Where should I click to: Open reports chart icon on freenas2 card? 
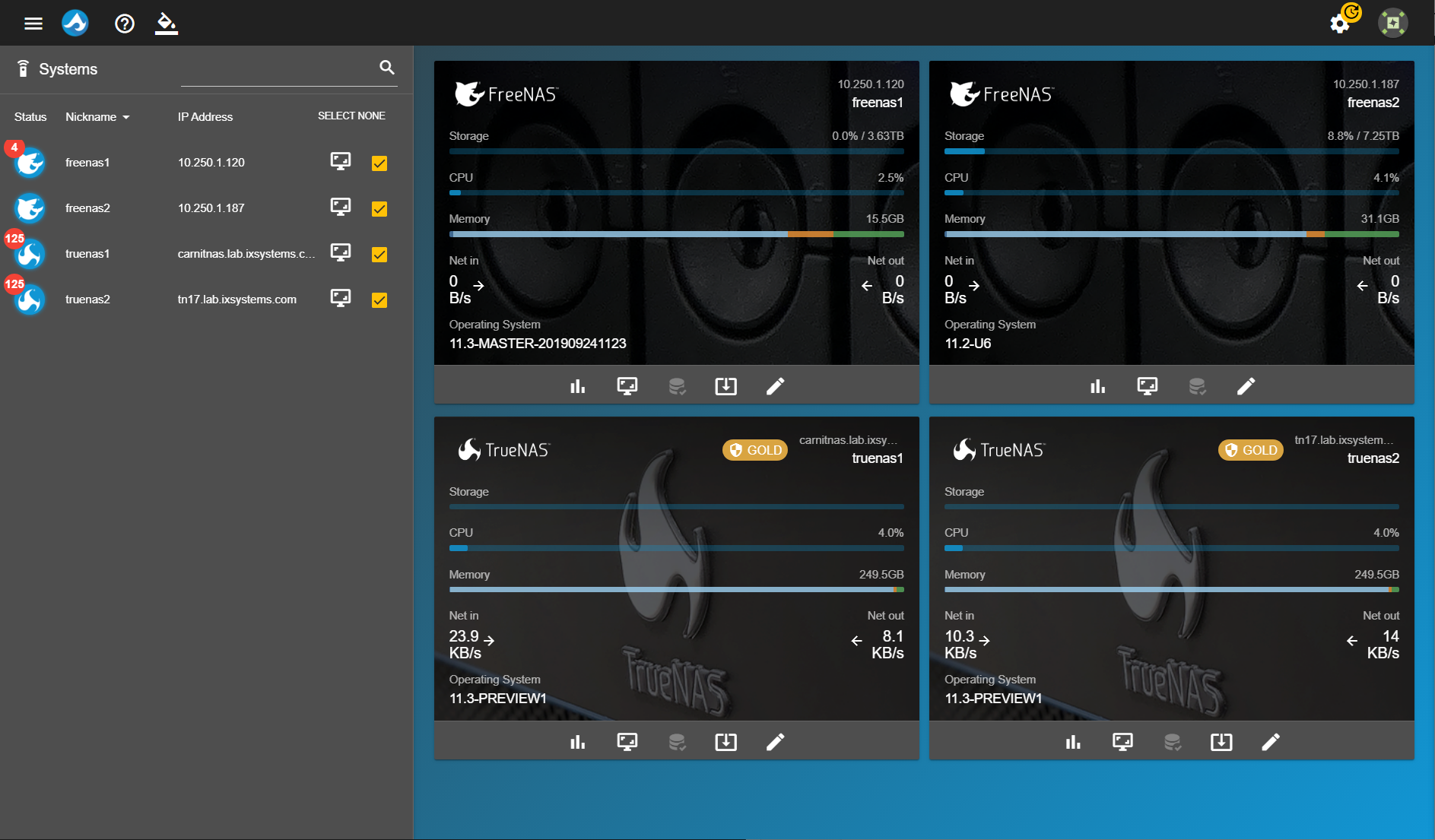pos(1098,386)
